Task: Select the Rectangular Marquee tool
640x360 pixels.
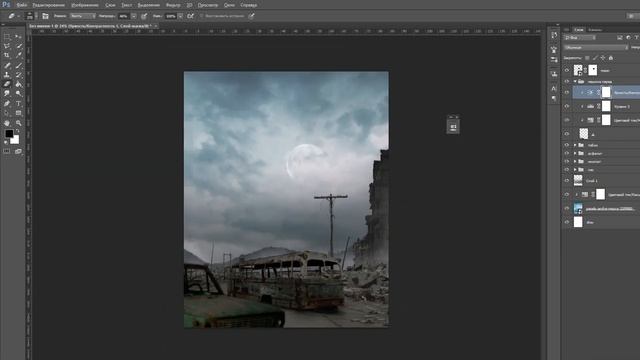Action: click(7, 36)
